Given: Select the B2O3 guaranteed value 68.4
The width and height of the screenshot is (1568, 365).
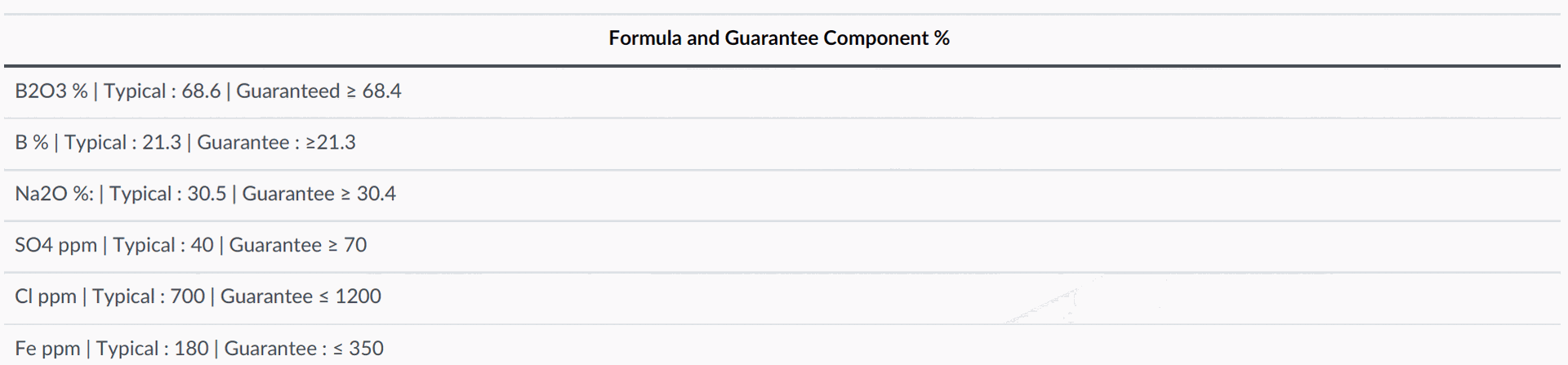Looking at the screenshot, I should click(381, 91).
